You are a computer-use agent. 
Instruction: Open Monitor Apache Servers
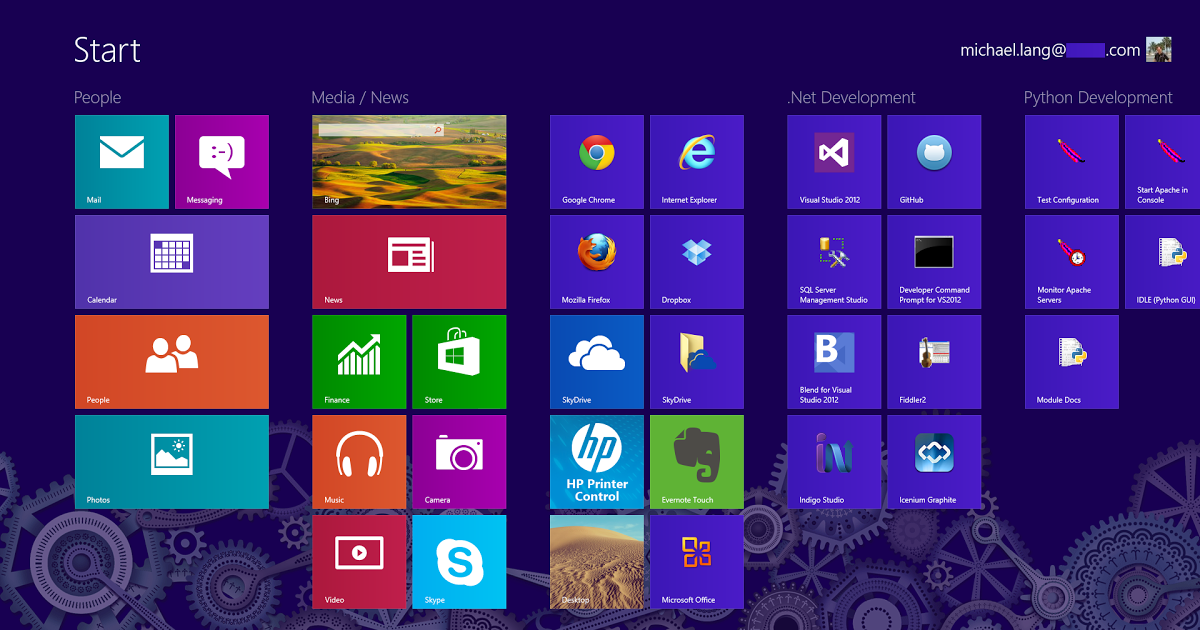coord(1071,262)
